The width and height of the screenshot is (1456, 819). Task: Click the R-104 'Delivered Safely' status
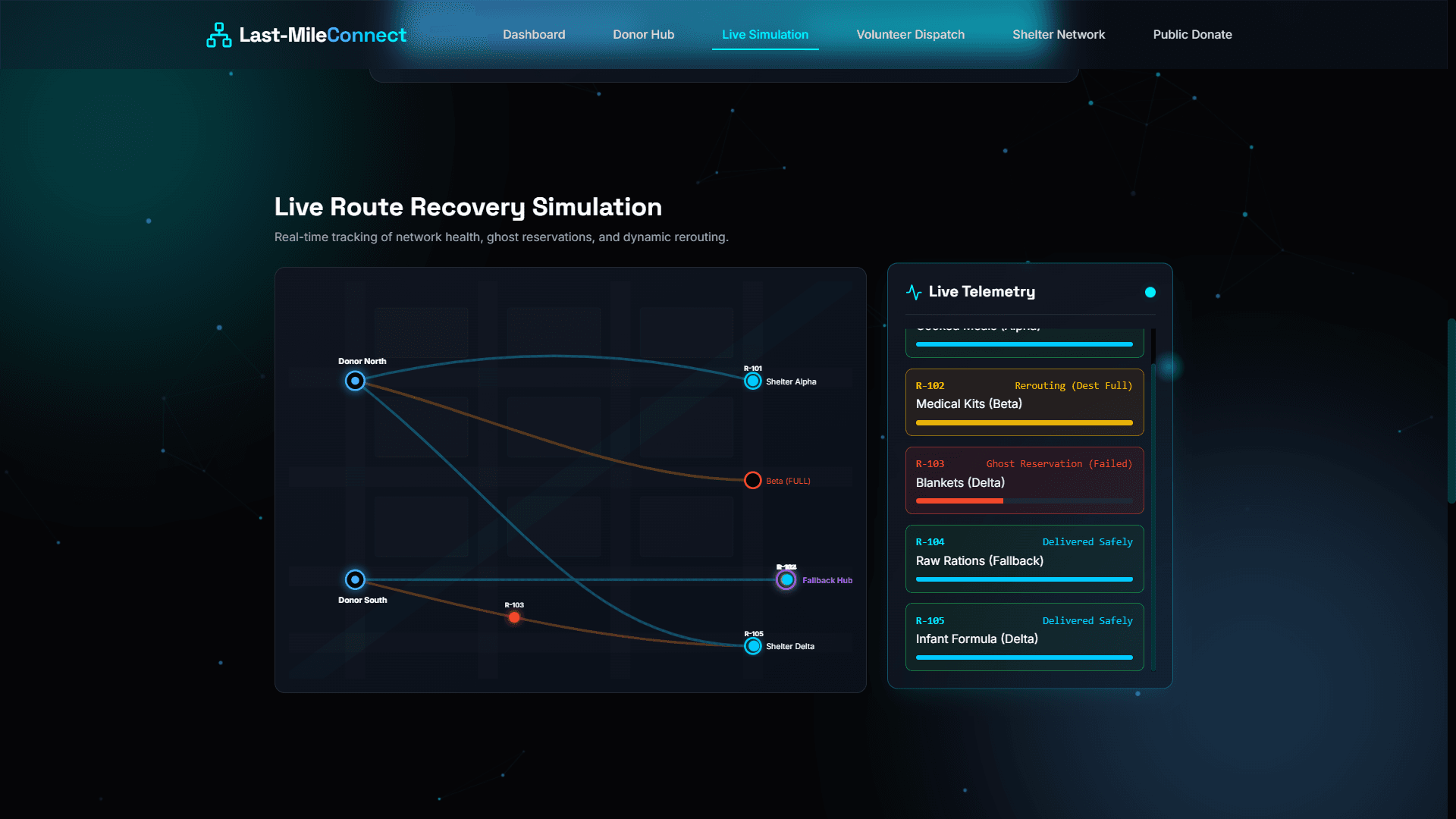[1087, 541]
